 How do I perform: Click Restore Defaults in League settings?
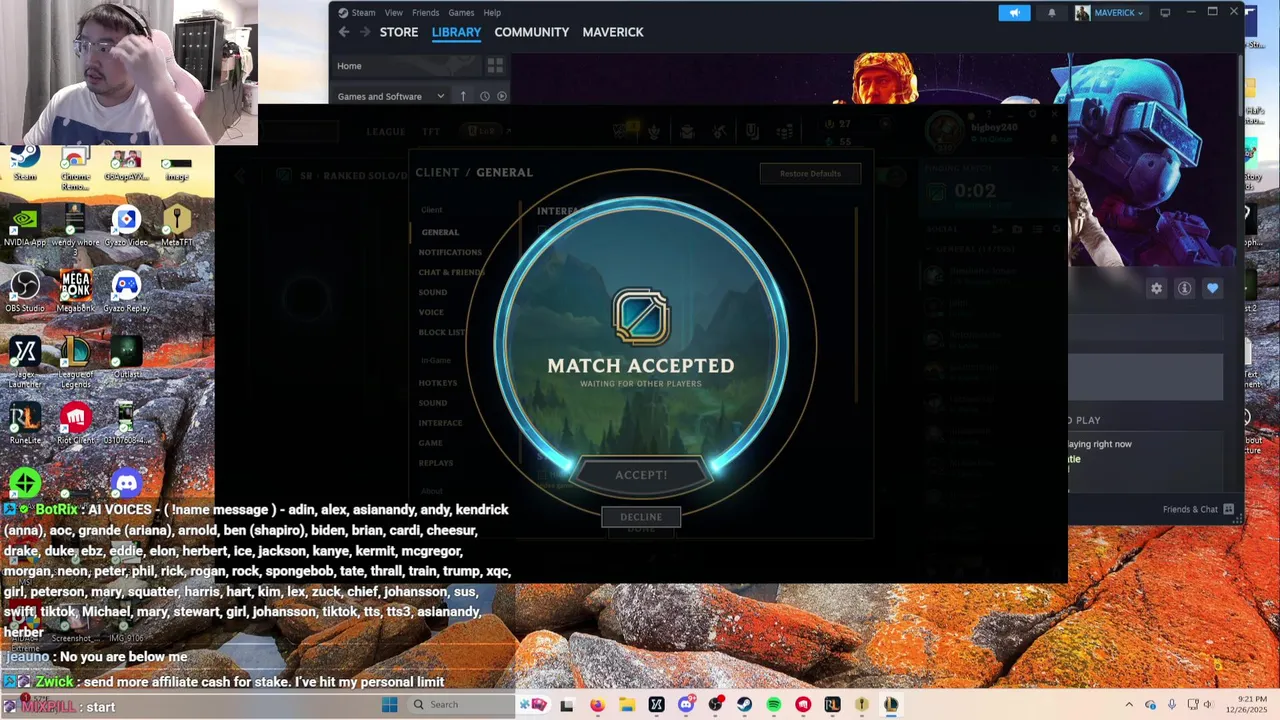tap(810, 174)
